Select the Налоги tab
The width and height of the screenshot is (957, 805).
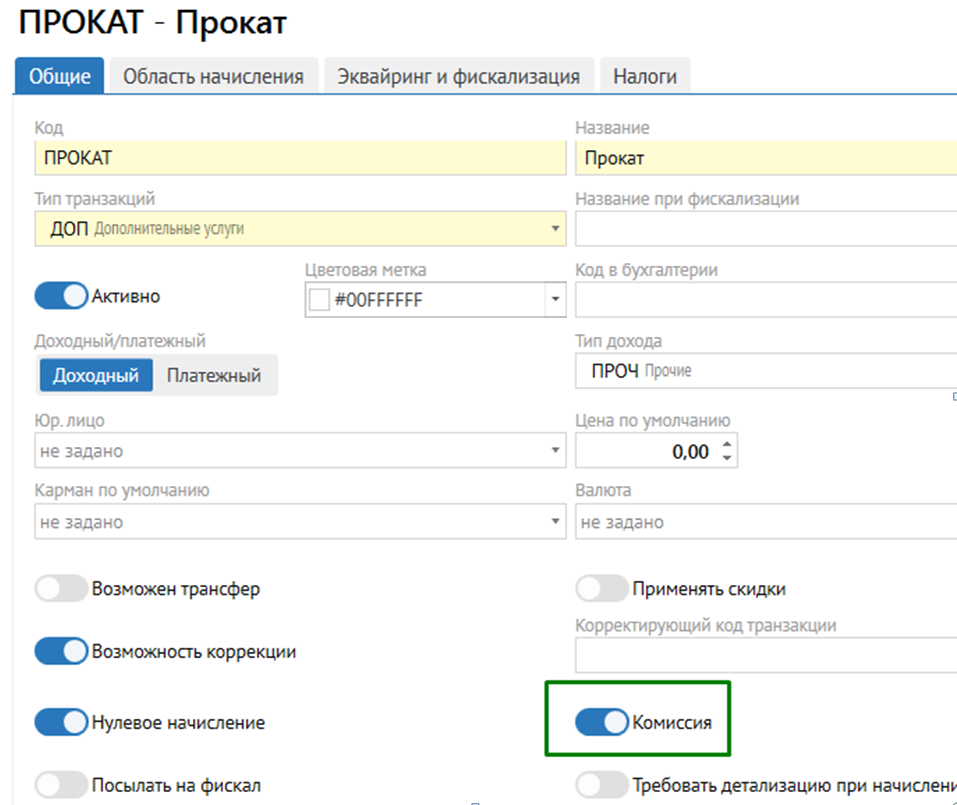pos(644,77)
